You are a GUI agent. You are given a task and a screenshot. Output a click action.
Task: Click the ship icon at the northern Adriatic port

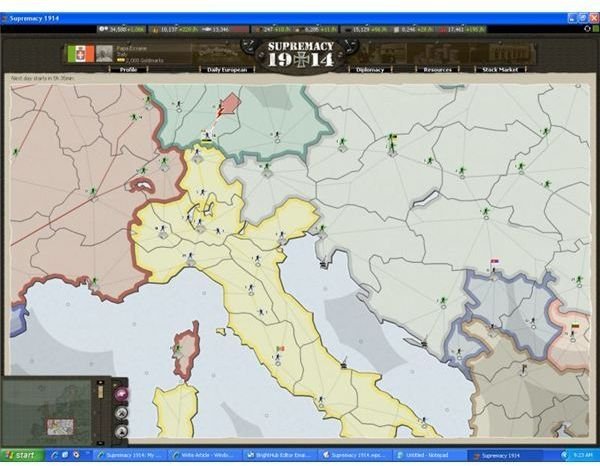pos(324,264)
